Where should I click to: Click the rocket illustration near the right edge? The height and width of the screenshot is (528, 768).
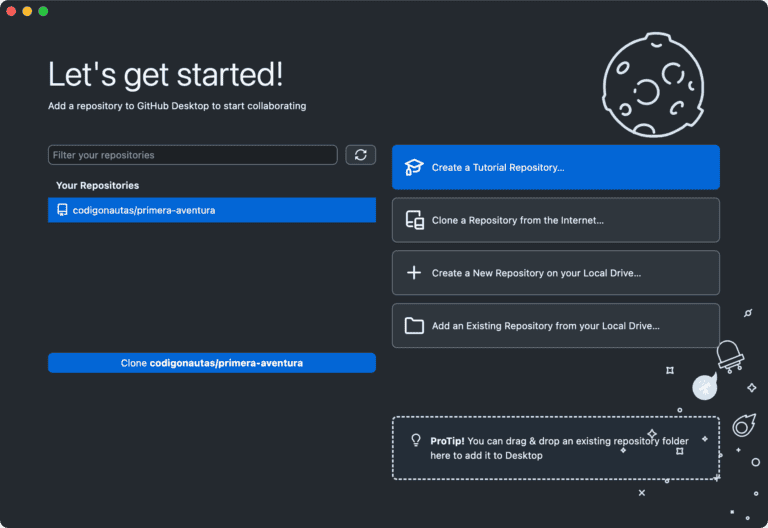click(730, 355)
